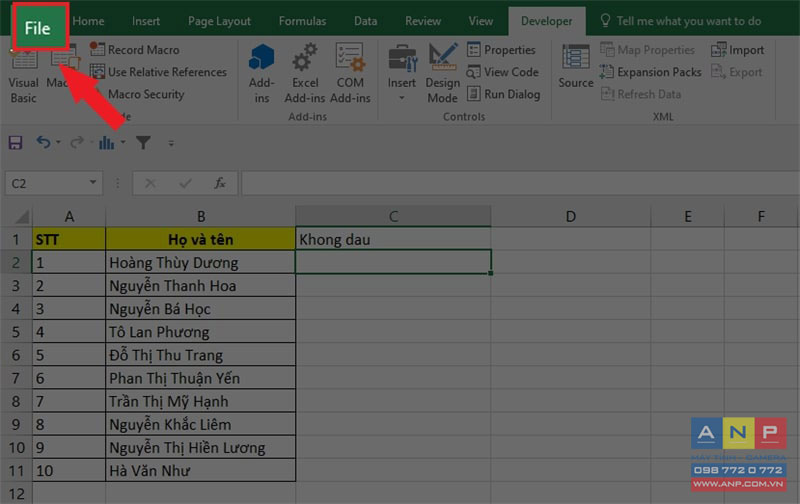Confirm the formula entry with checkmark
800x504 pixels.
pos(185,183)
